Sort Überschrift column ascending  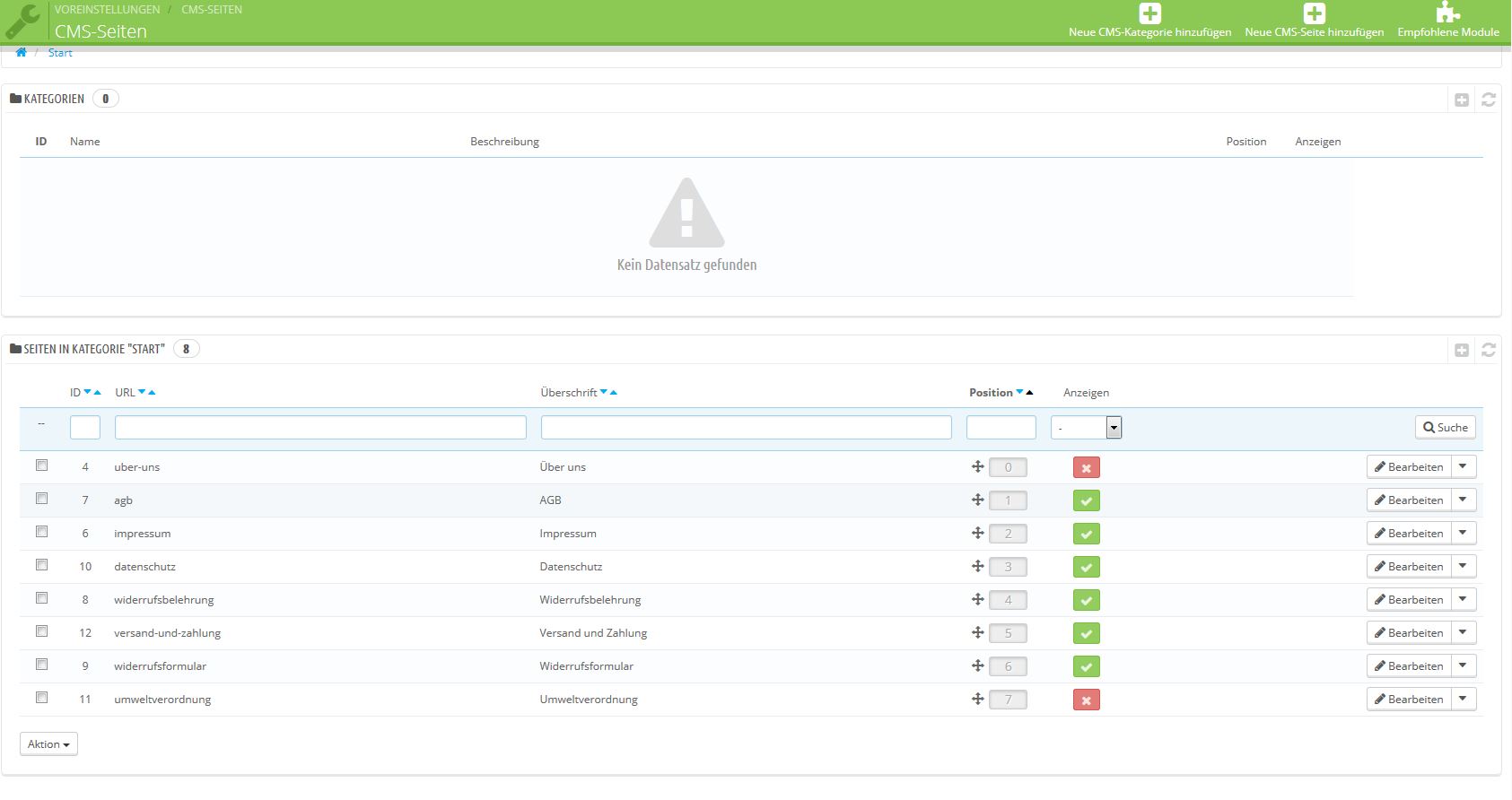614,392
